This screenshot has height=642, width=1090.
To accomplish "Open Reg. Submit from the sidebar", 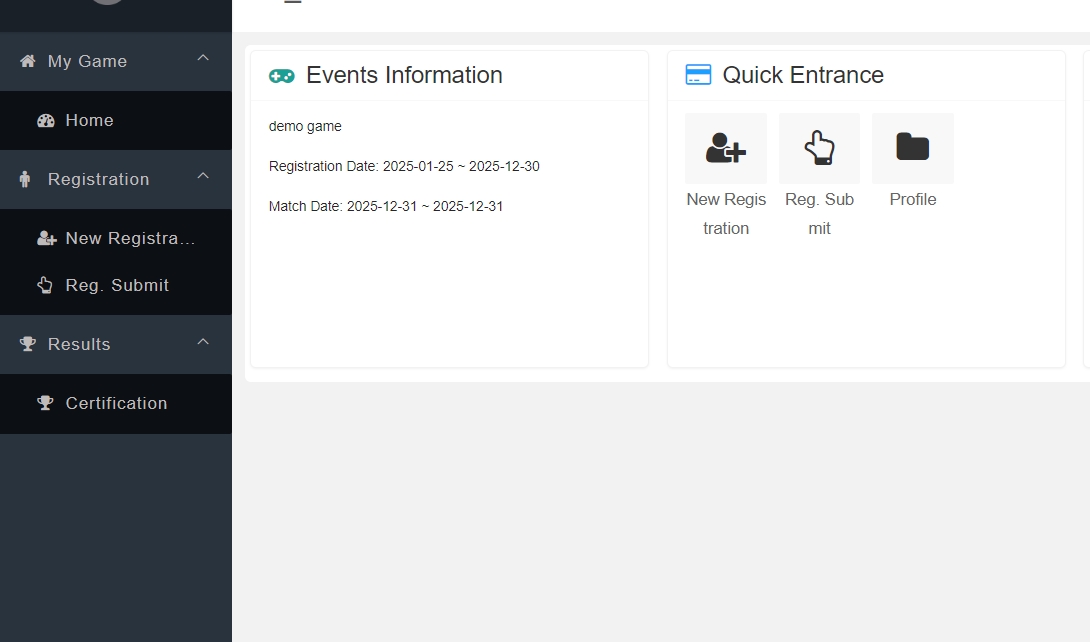I will (x=117, y=284).
